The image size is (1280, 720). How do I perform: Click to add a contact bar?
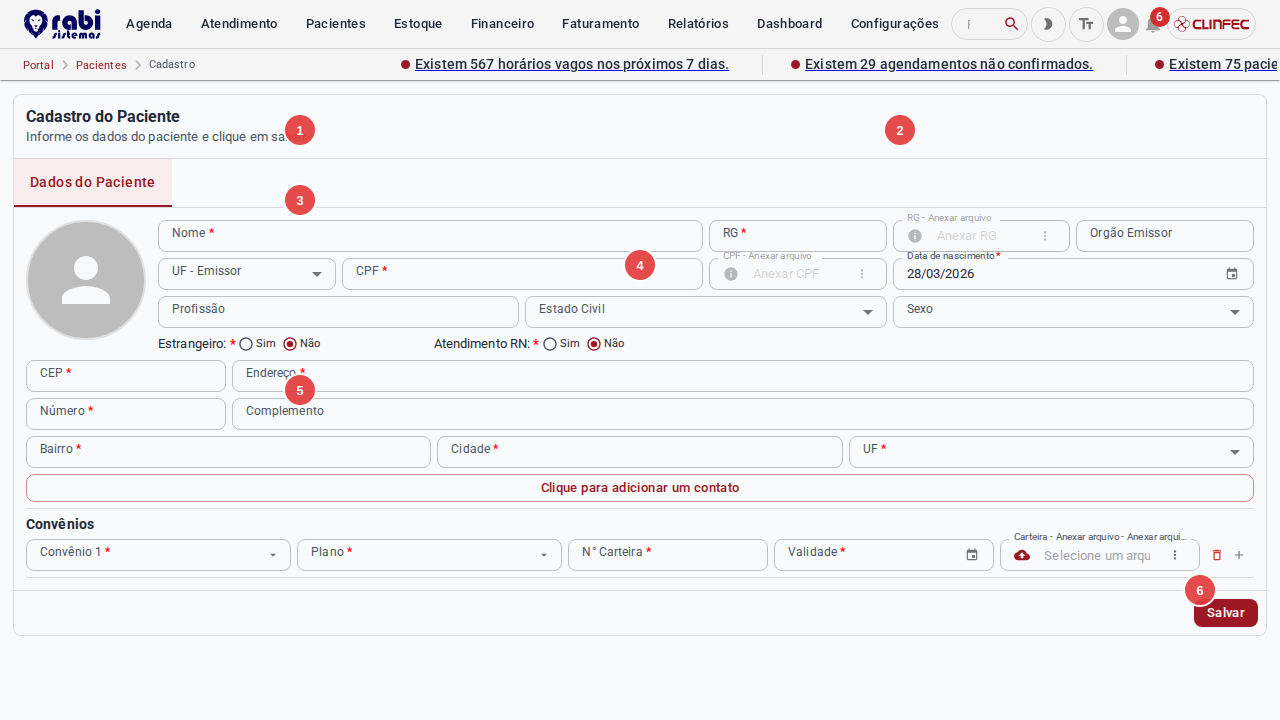640,488
